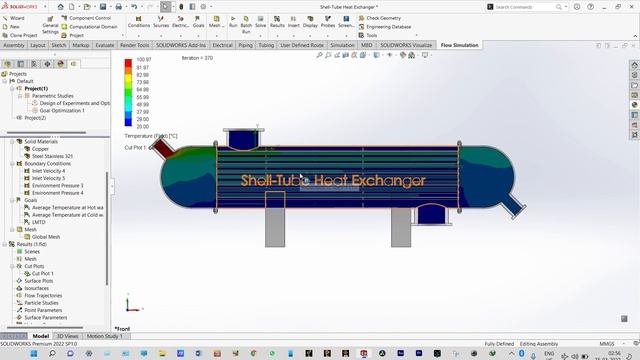Screen dimensions: 640x360
Task: Click horizontal scrollbar under projects tree
Action: point(46,133)
